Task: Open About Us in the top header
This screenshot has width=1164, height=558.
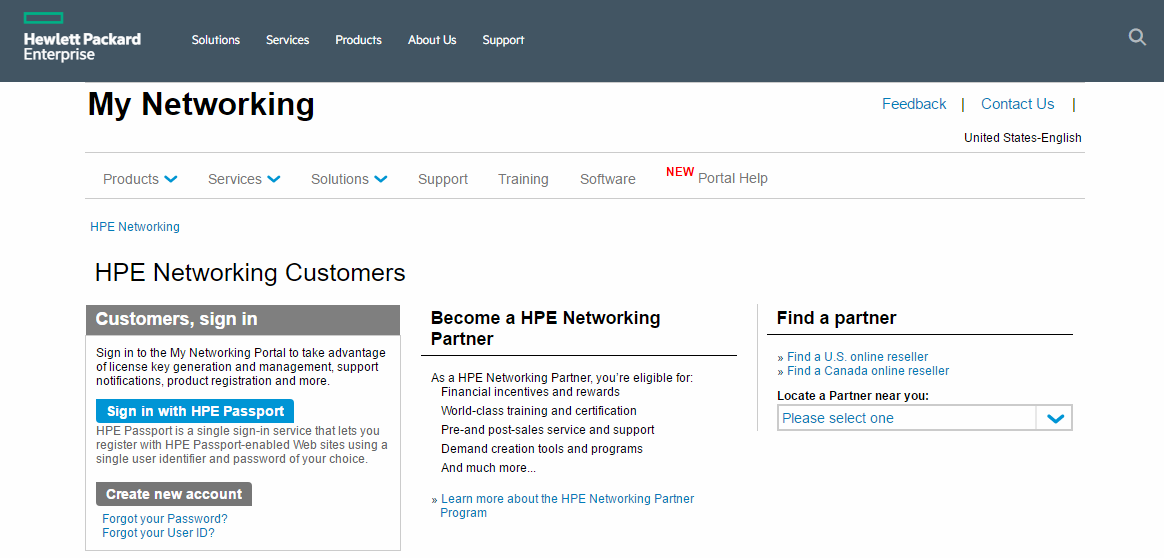Action: coord(432,40)
